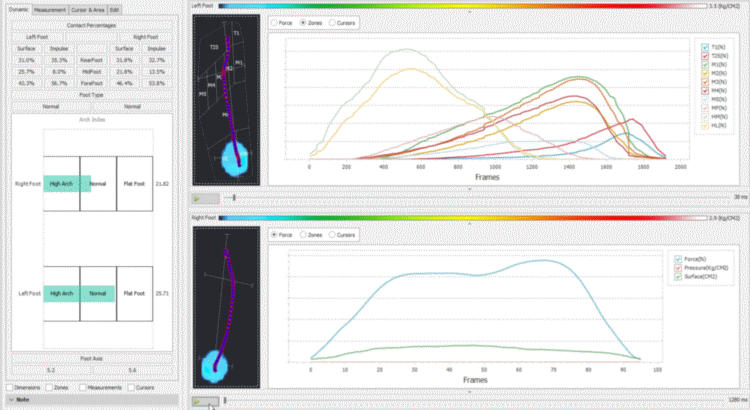
Task: Click the Right Foot pressure color scale
Action: point(463,218)
